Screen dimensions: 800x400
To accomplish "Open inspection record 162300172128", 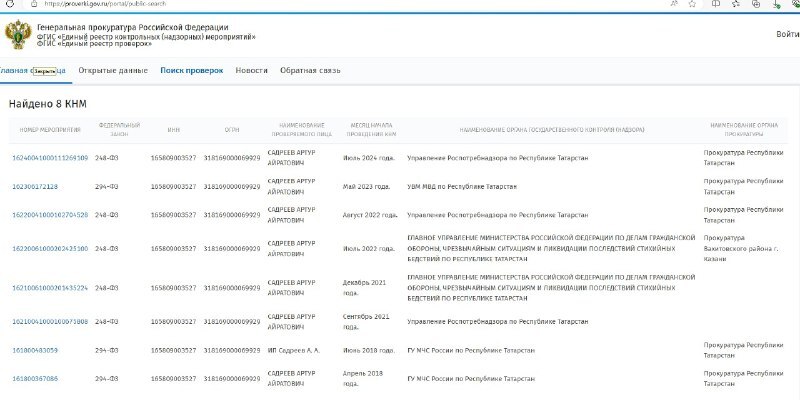I will tap(35, 187).
